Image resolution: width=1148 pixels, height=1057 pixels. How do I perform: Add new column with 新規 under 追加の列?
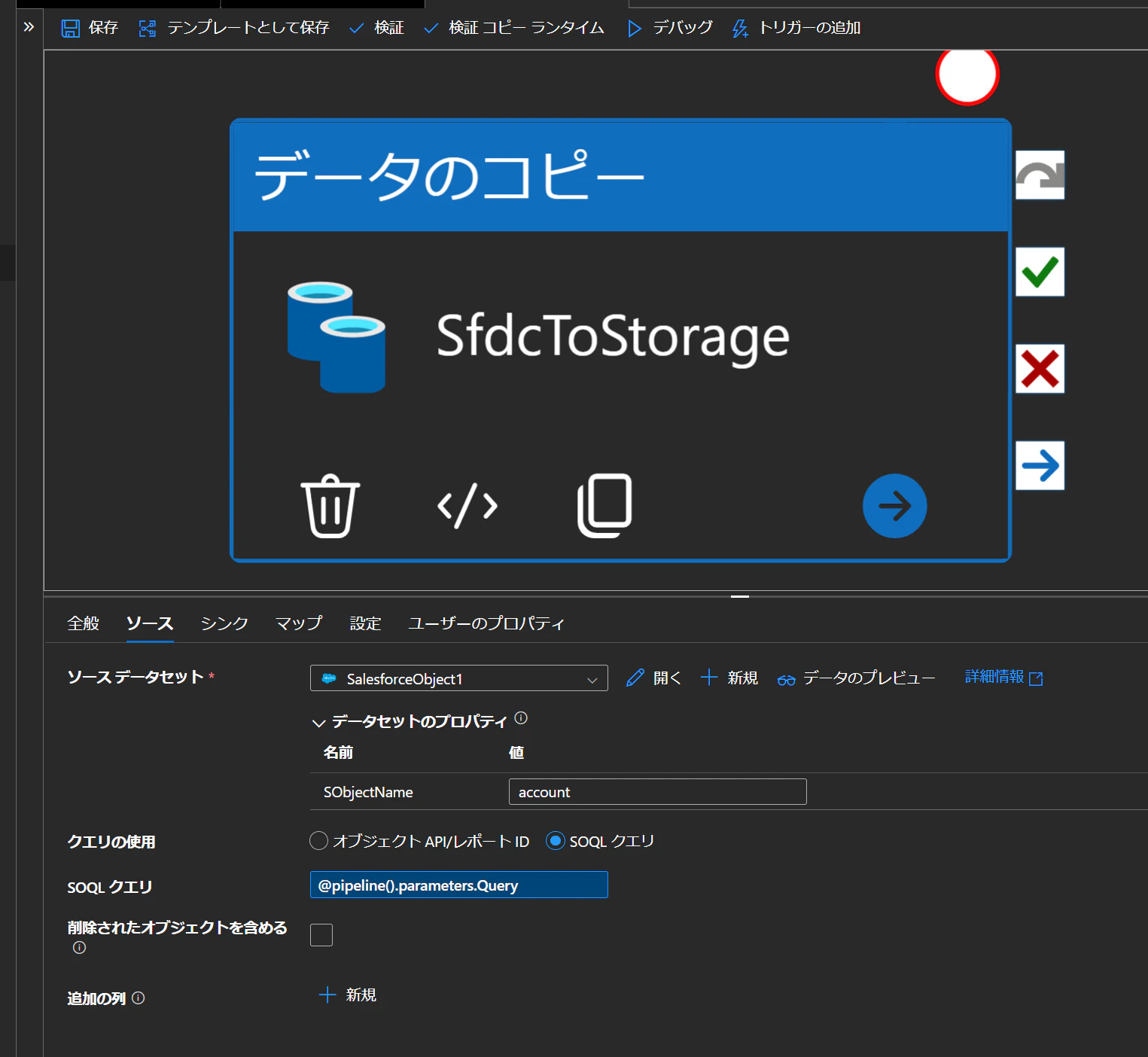tap(348, 995)
